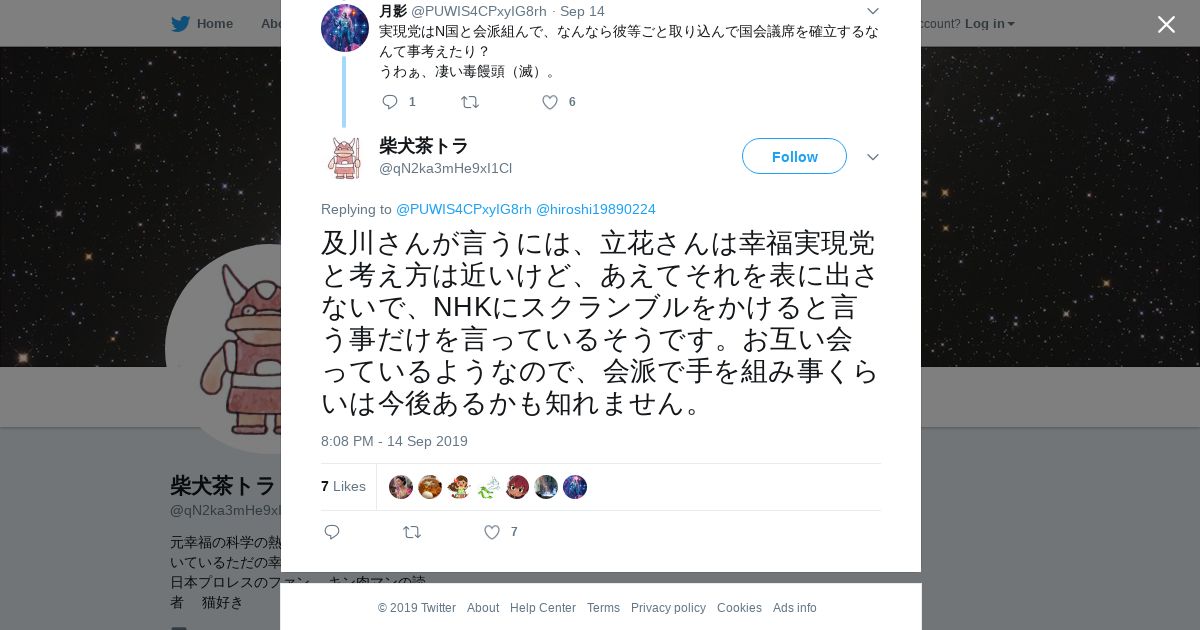The image size is (1200, 630).
Task: Open first liker's avatar in likes row
Action: coord(401,487)
